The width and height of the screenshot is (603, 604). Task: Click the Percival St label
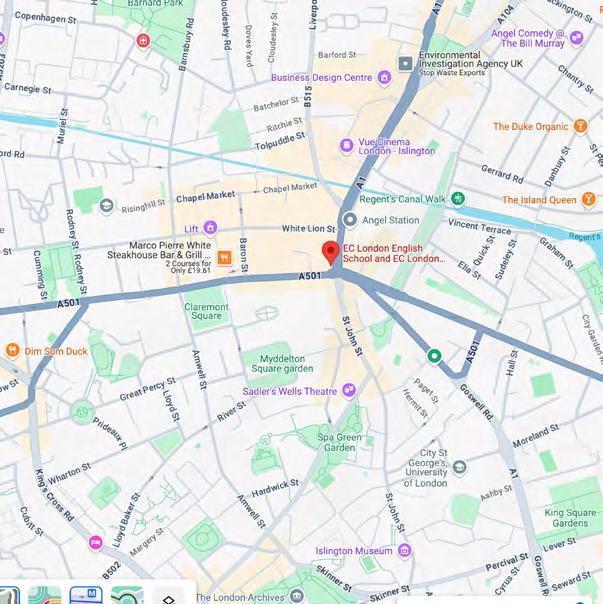tap(507, 562)
